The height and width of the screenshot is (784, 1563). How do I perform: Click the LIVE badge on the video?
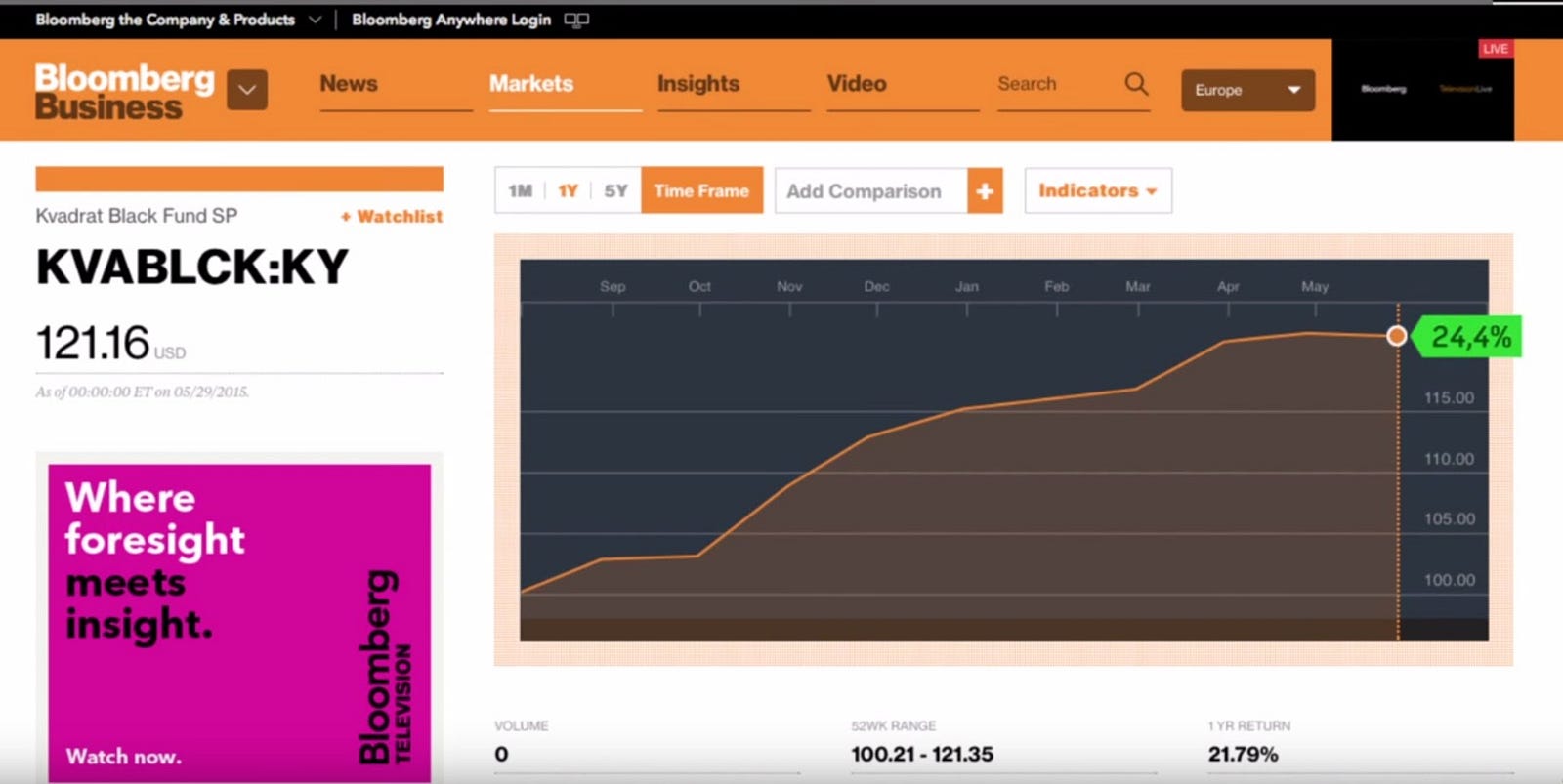coord(1495,49)
